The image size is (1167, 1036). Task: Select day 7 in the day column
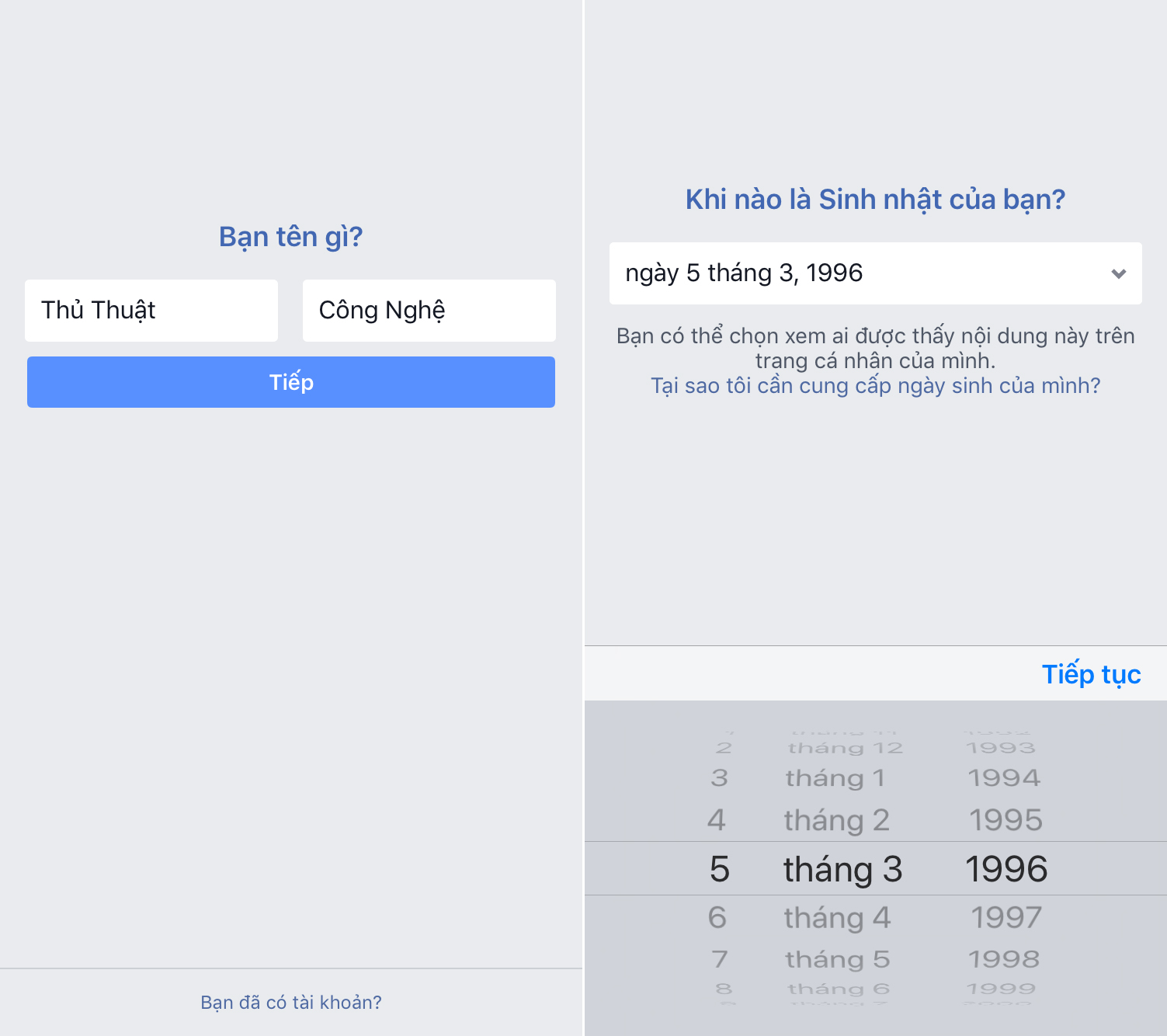pos(718,958)
